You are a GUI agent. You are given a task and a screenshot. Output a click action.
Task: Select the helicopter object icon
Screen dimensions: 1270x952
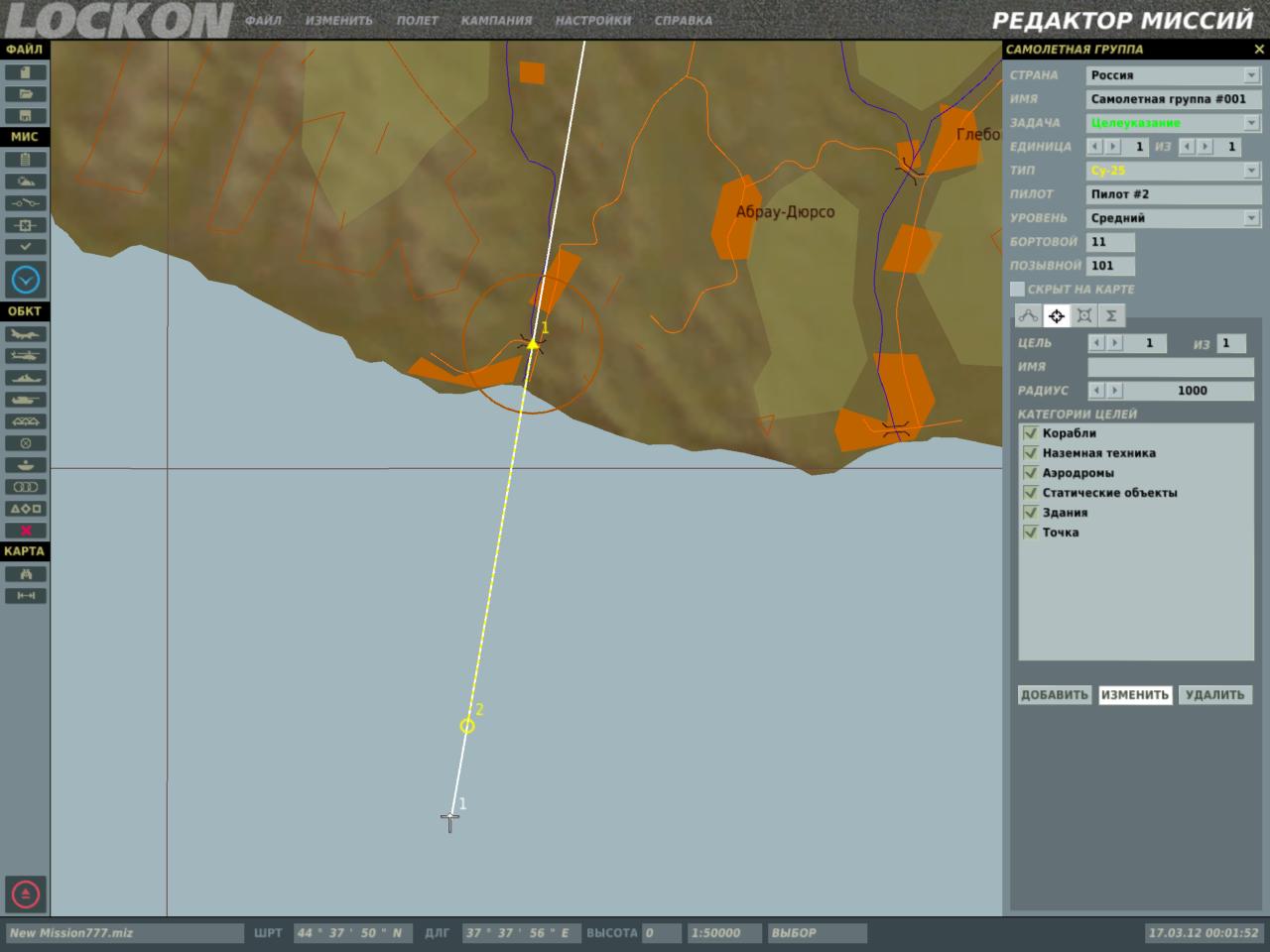click(x=25, y=356)
